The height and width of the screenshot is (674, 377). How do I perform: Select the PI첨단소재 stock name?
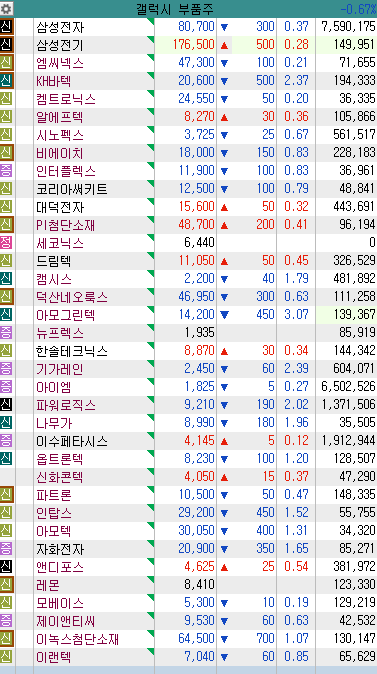coord(66,225)
